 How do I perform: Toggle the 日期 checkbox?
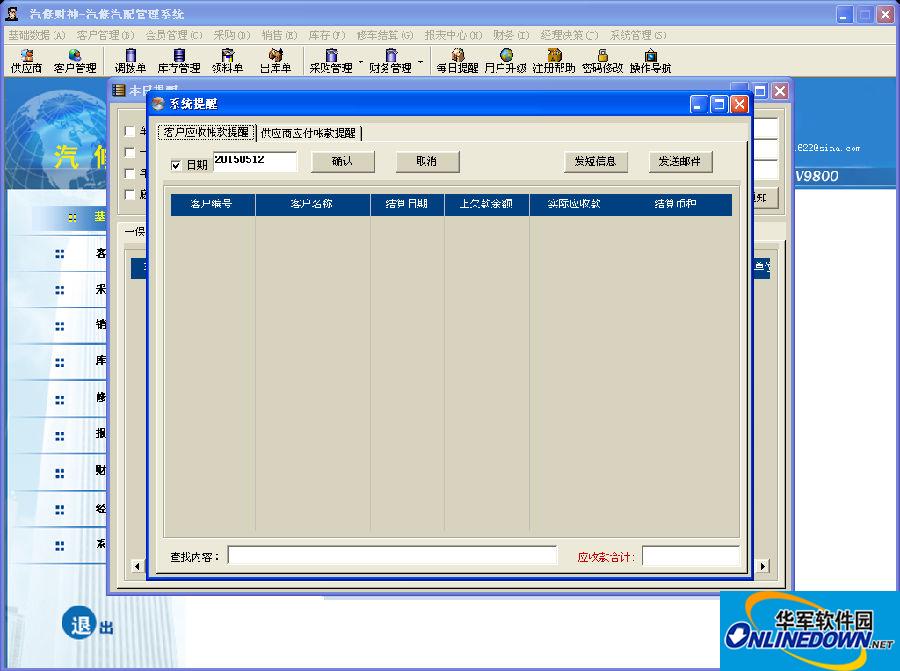(176, 165)
